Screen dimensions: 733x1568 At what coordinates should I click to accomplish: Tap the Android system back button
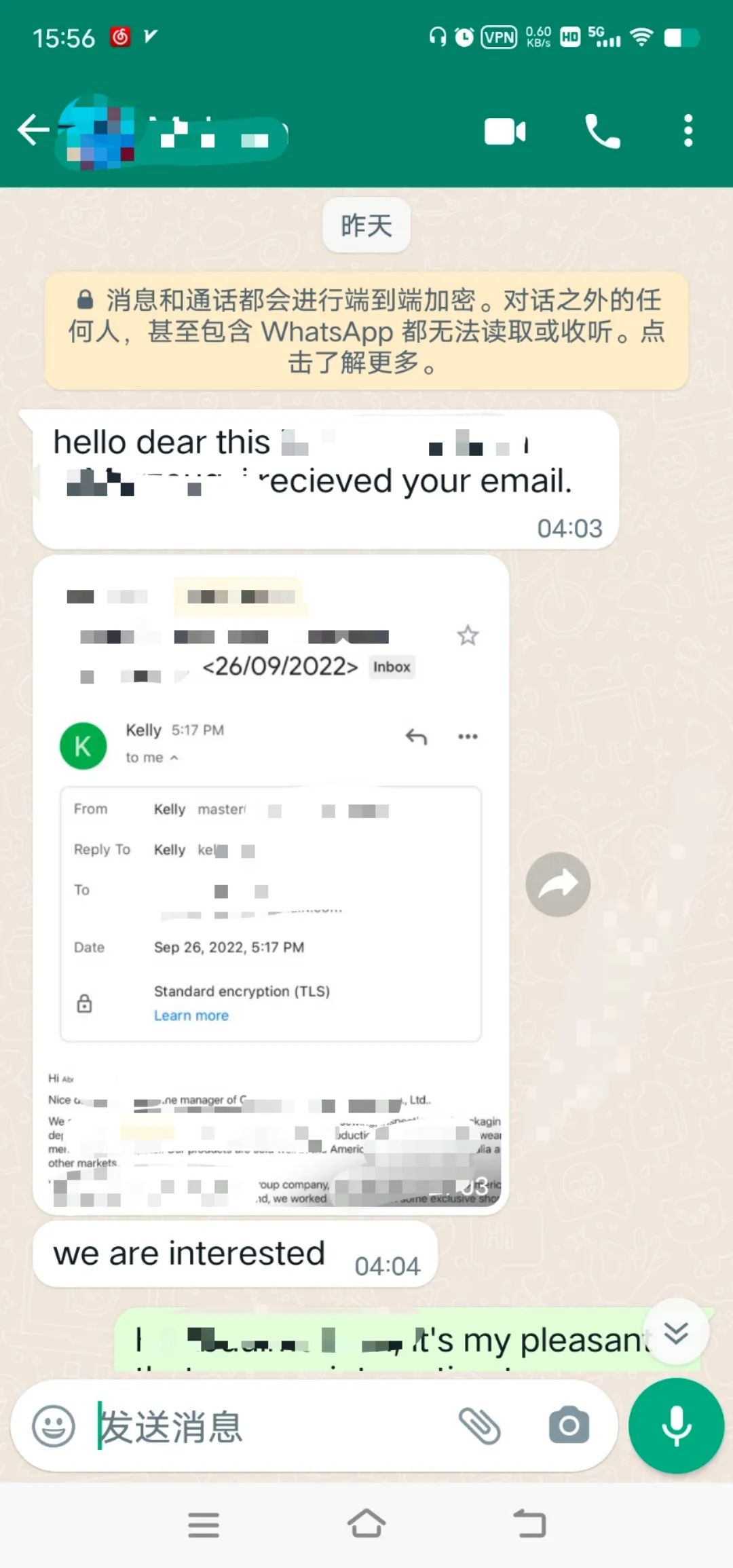(x=529, y=1523)
